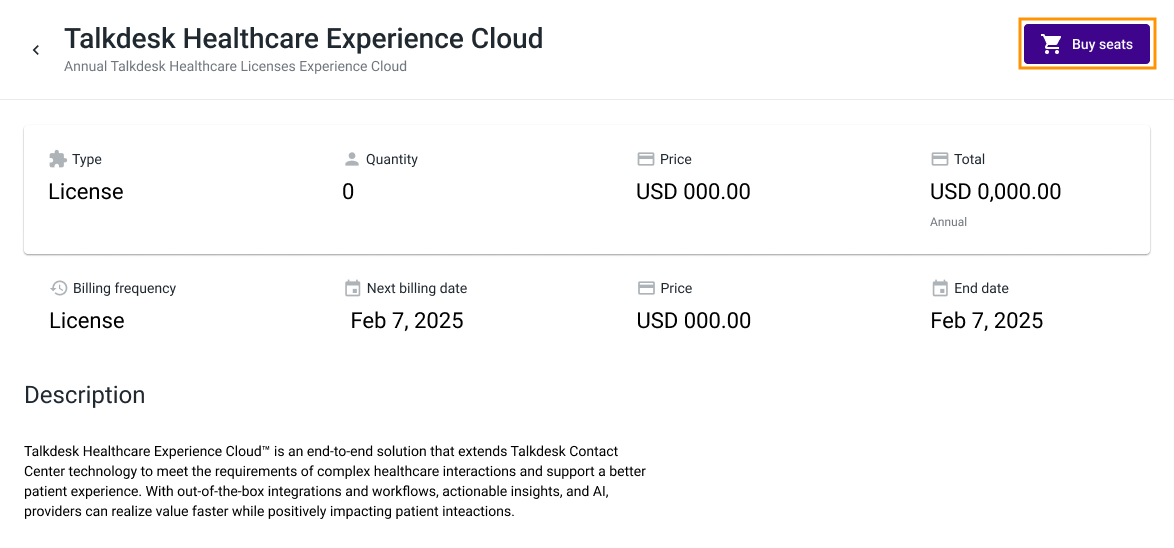Click the back chevron arrow
Screen dimensions: 1174x548
tap(35, 50)
